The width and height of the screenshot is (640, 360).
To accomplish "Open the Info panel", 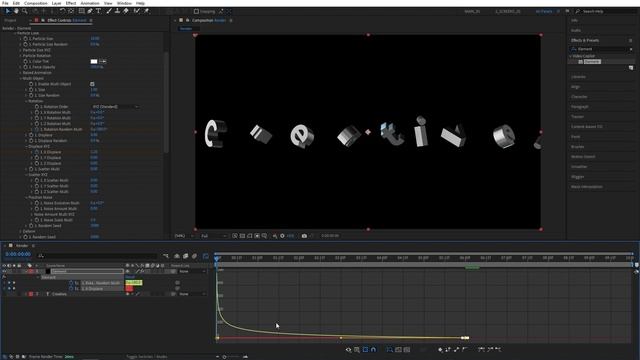I will point(574,20).
